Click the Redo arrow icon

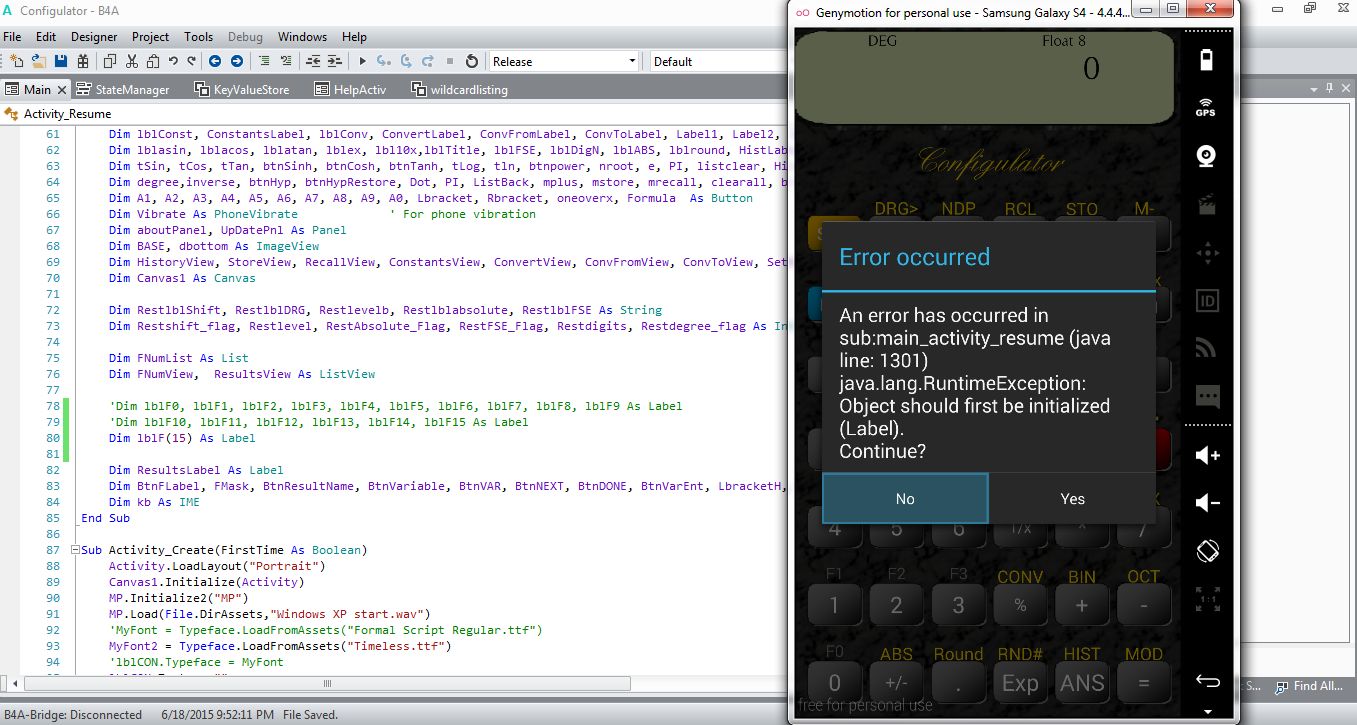coord(190,61)
